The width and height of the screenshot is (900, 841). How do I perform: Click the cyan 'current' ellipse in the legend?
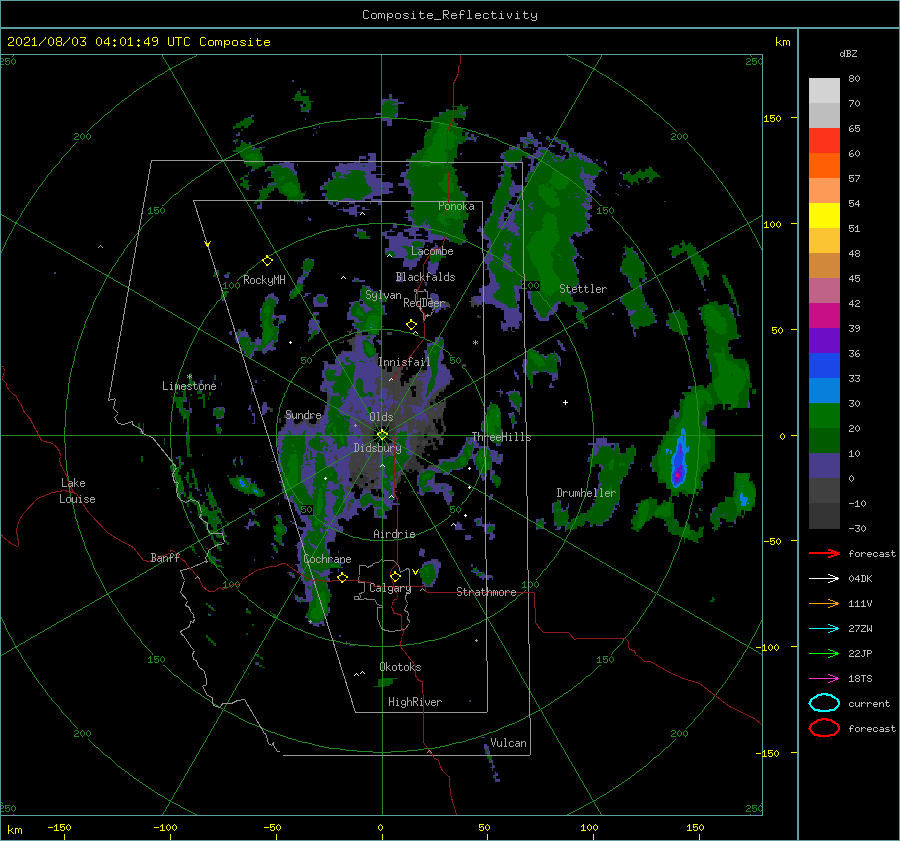coord(824,703)
